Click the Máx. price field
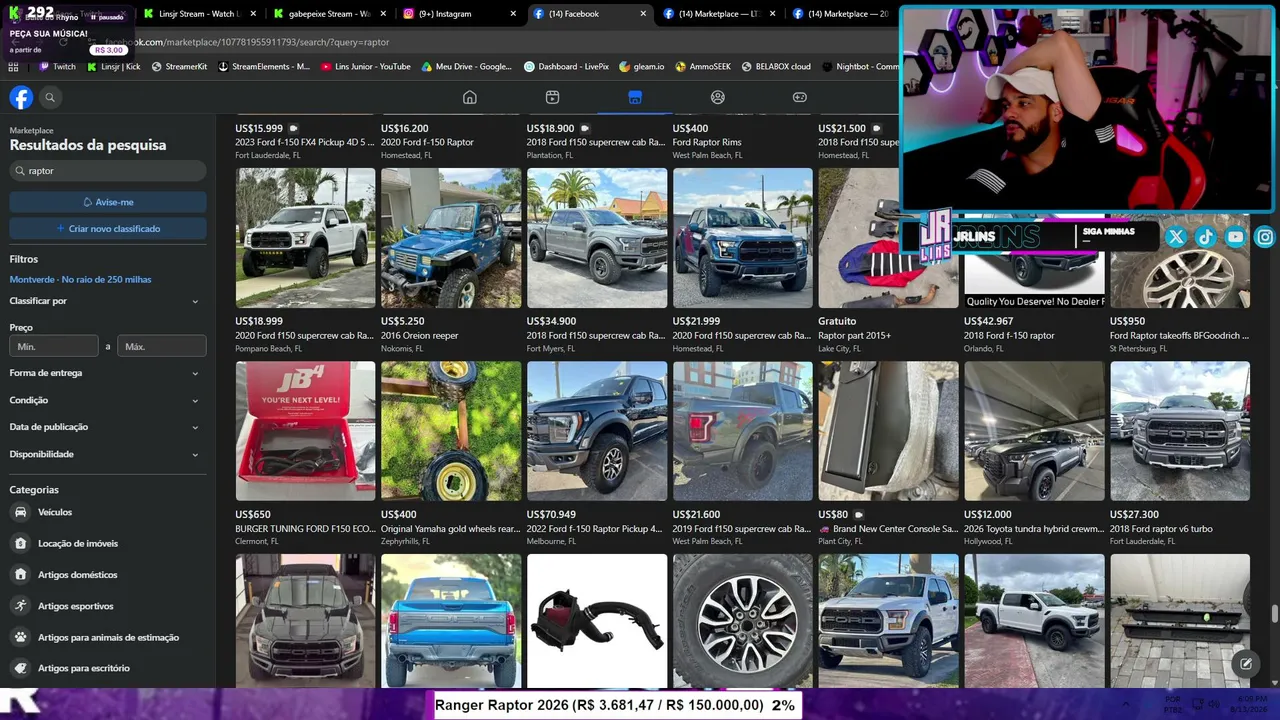 [x=162, y=346]
